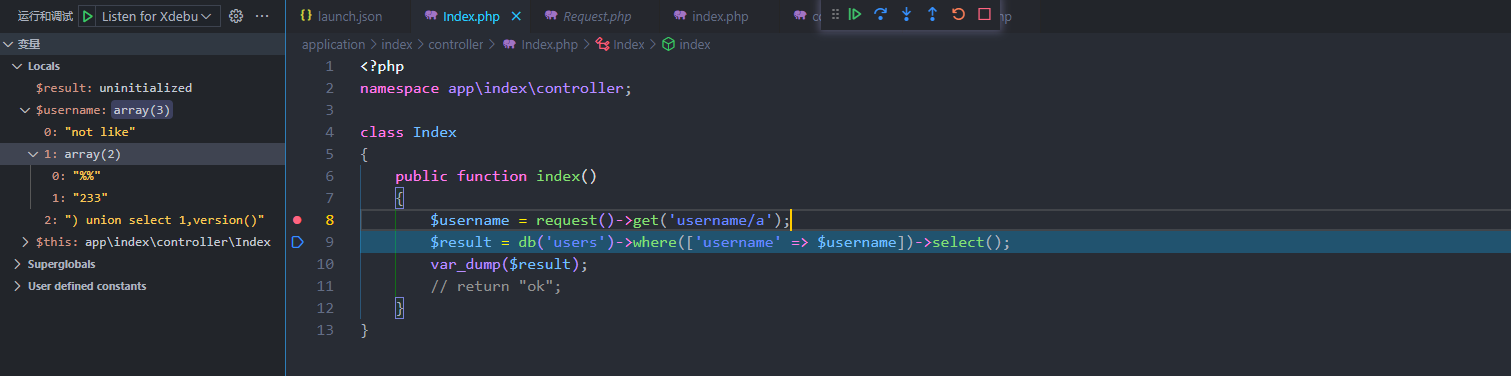
Task: Select the 0: "%%" variable row
Action: (x=142, y=176)
